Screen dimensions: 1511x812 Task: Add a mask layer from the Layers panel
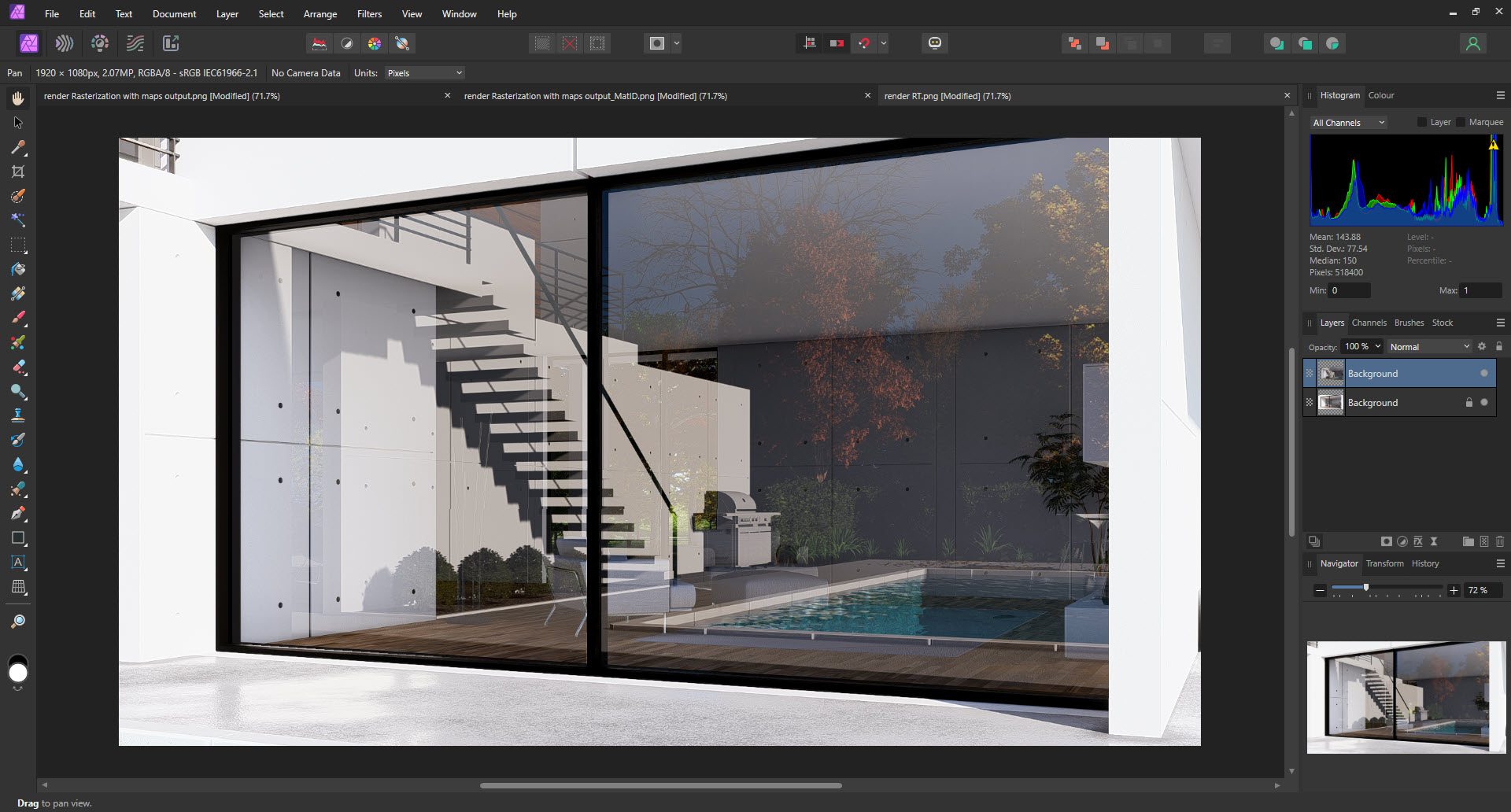point(1387,541)
